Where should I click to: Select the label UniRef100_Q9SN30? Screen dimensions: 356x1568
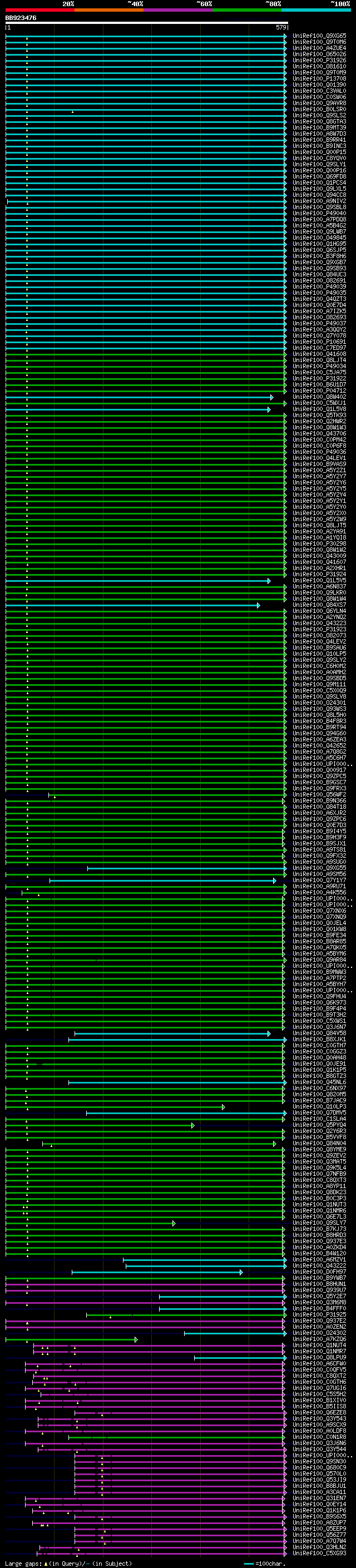click(319, 1461)
